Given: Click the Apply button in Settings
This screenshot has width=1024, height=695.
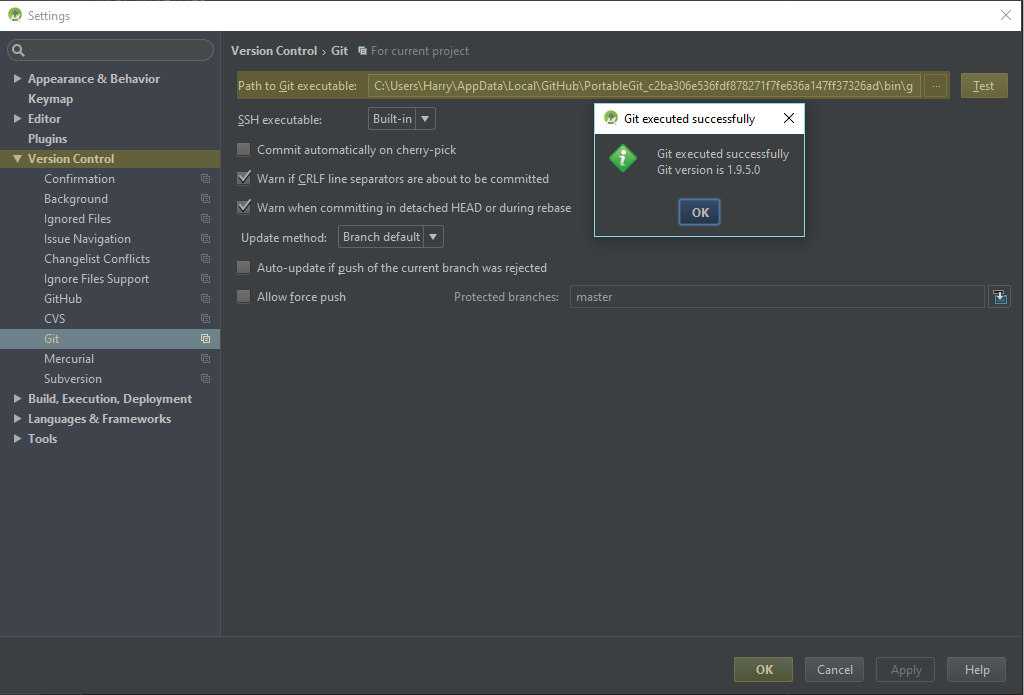Looking at the screenshot, I should click(x=905, y=670).
